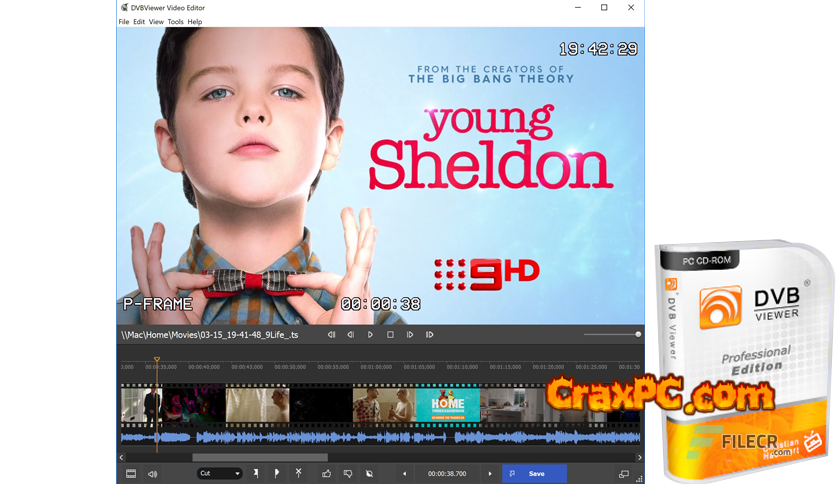
Task: Set cut end marker flag
Action: pos(276,473)
